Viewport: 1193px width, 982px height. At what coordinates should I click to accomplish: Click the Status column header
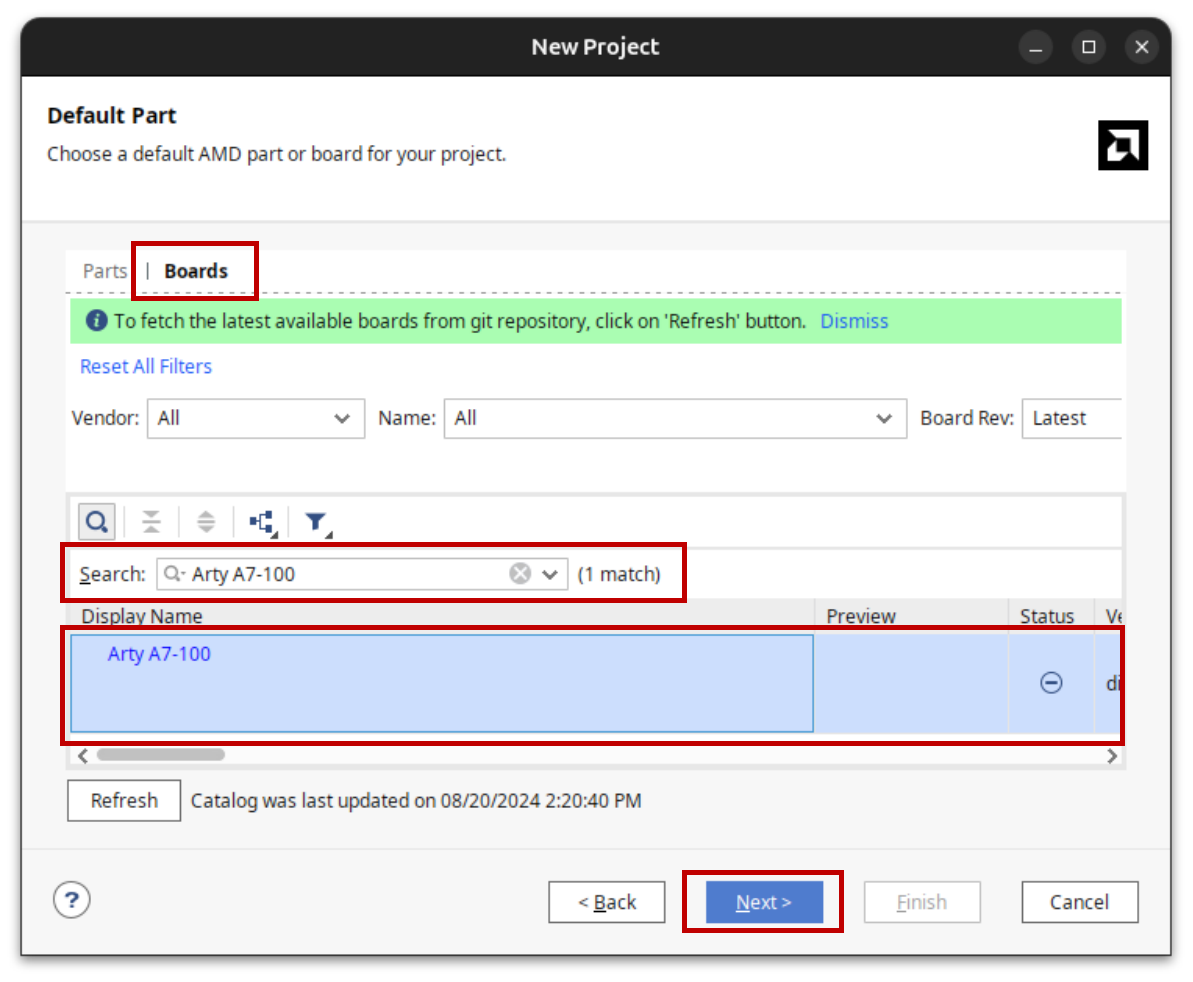click(x=1051, y=615)
